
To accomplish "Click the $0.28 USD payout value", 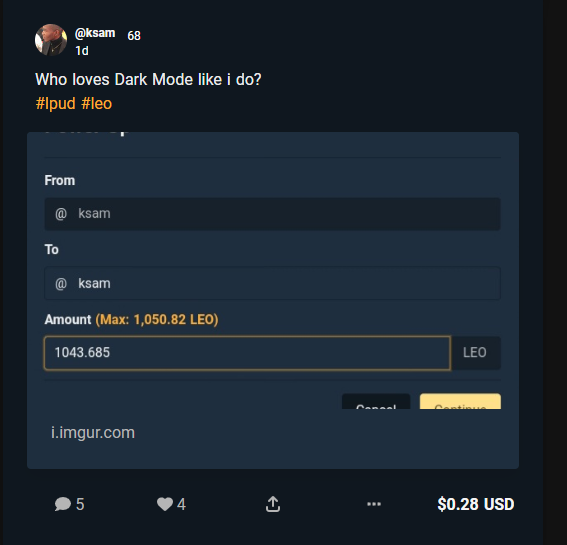I will (476, 504).
